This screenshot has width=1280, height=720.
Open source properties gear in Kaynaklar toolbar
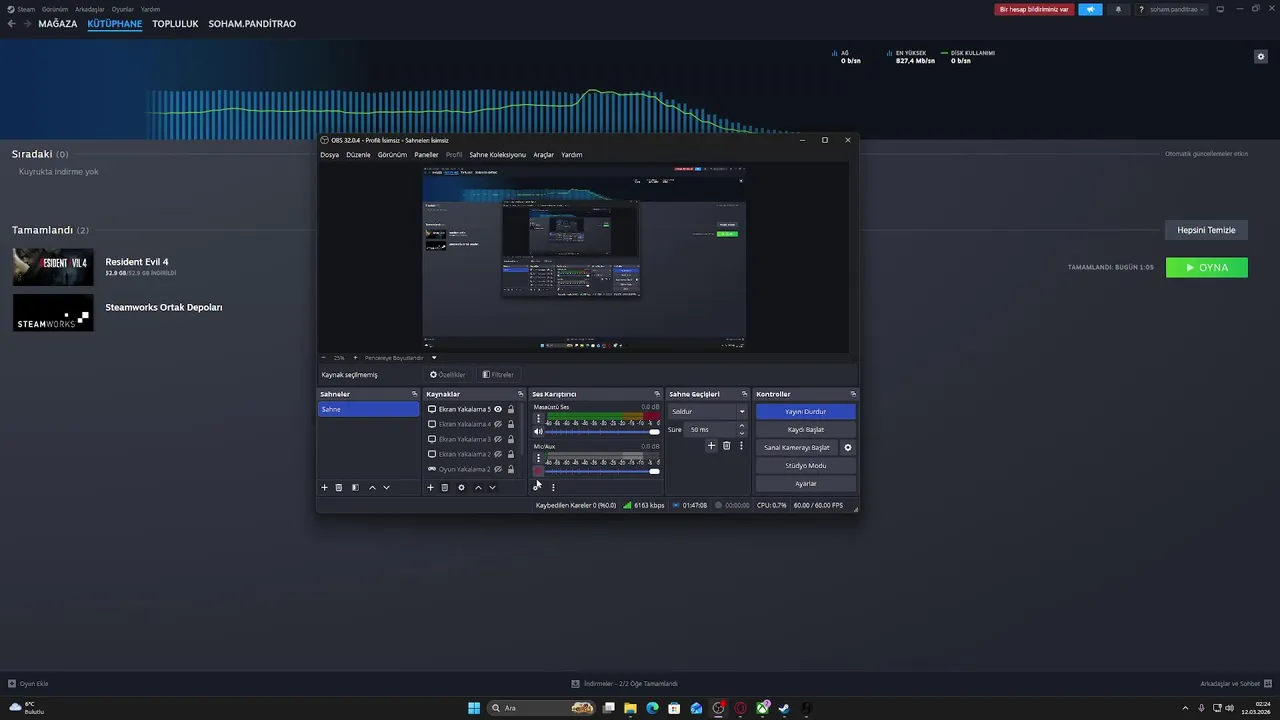pyautogui.click(x=461, y=487)
